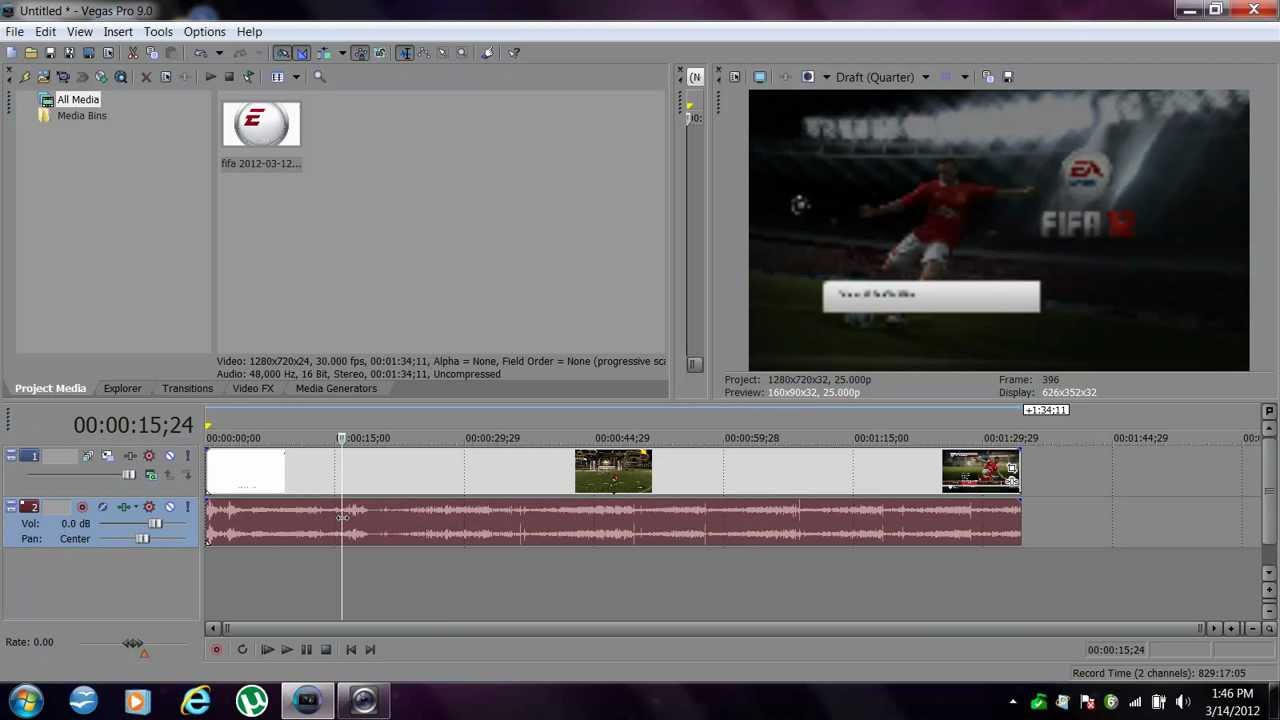1280x720 pixels.
Task: Save project with floppy disk icon
Action: [50, 53]
